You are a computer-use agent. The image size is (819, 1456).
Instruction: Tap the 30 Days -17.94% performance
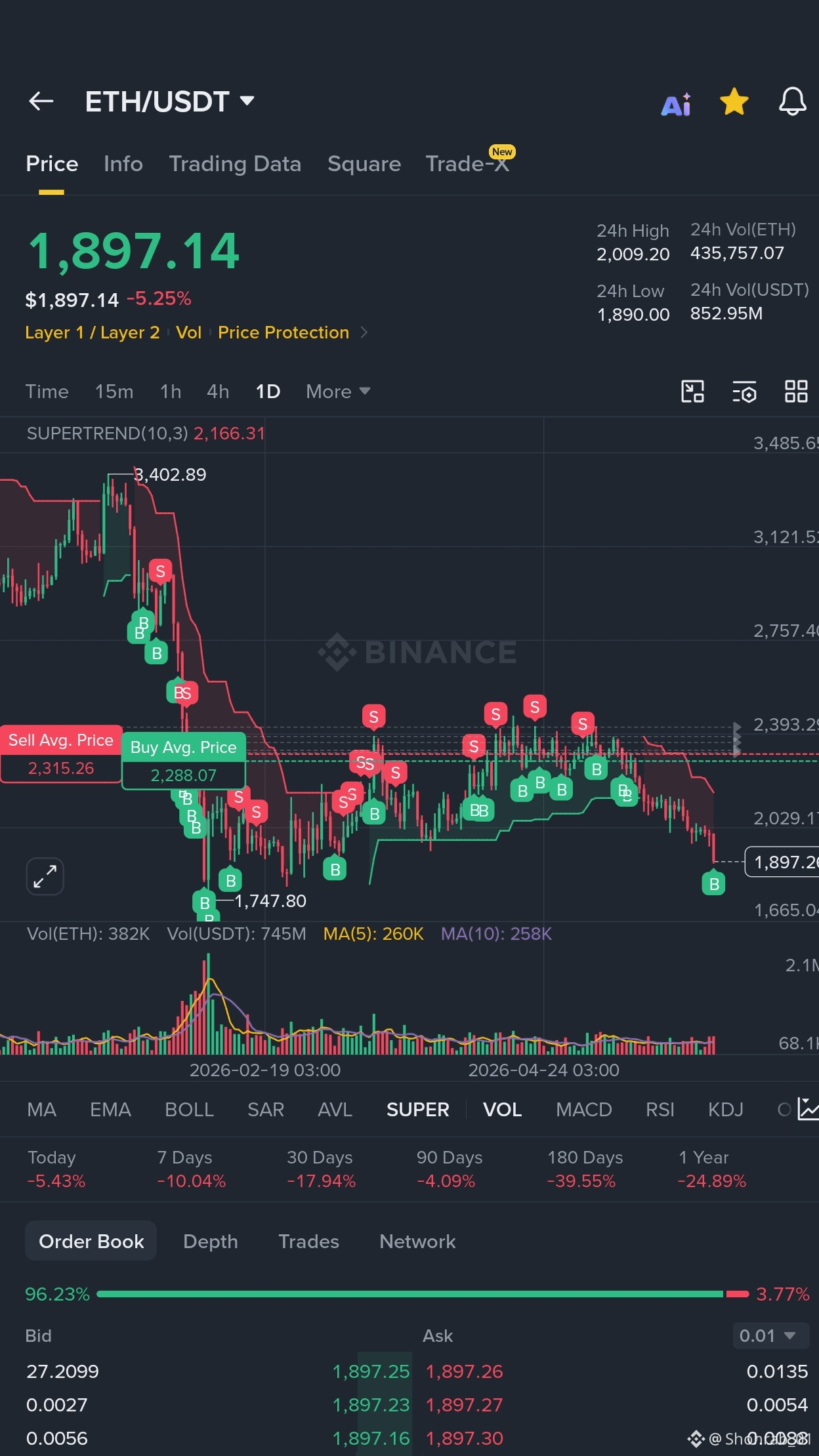click(x=321, y=1169)
